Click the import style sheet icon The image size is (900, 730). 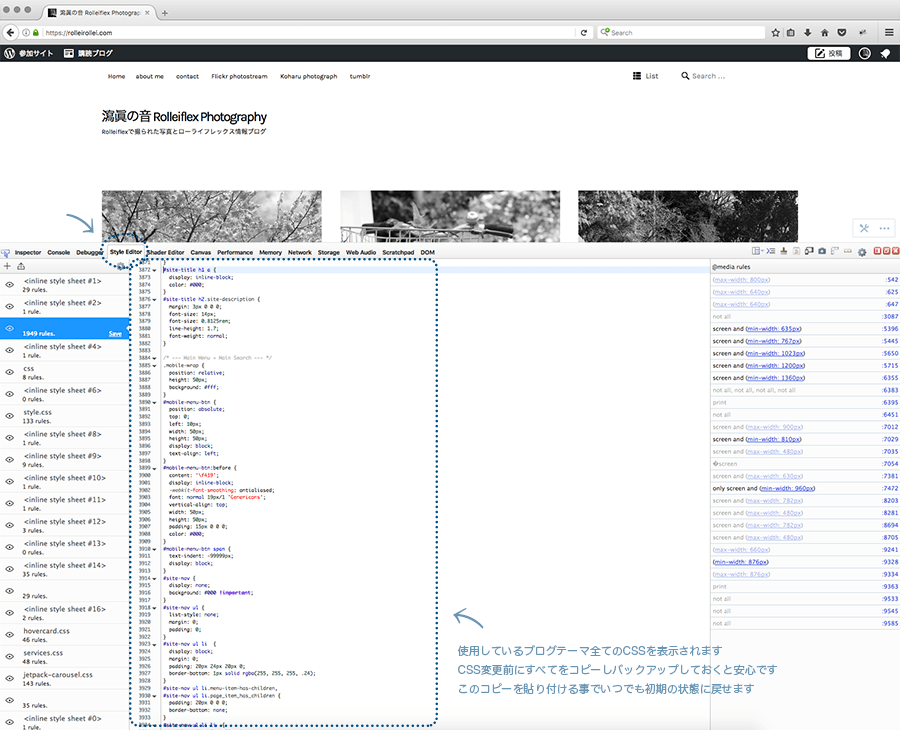(21, 267)
